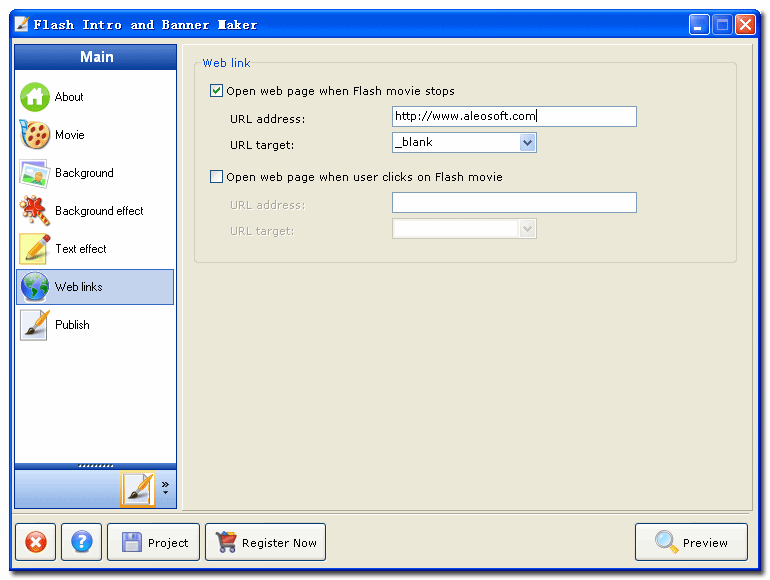Click the Publish paintbrush icon

[35, 325]
